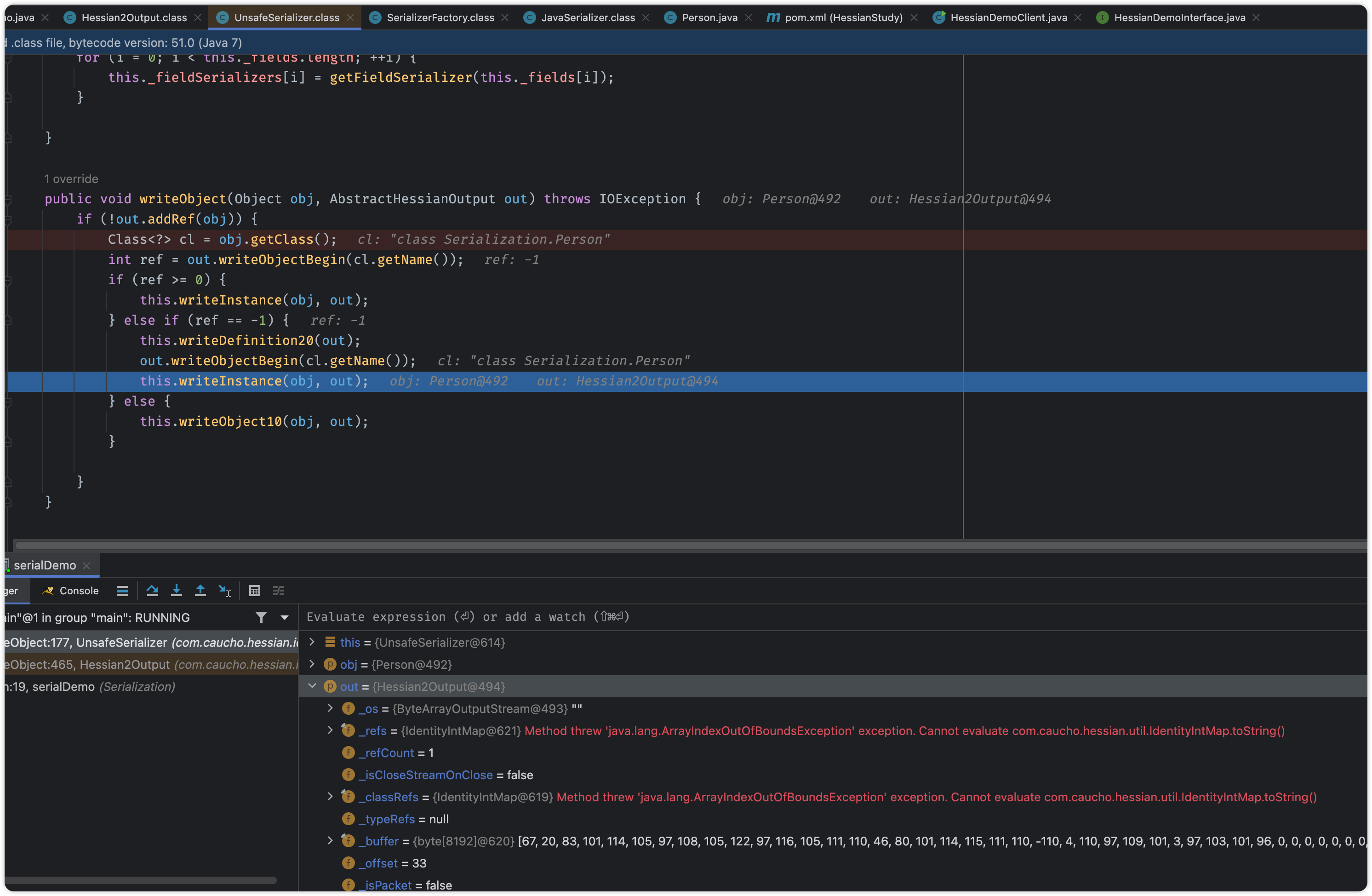Open the thread selector dropdown arrow
1372x896 pixels.
point(284,618)
